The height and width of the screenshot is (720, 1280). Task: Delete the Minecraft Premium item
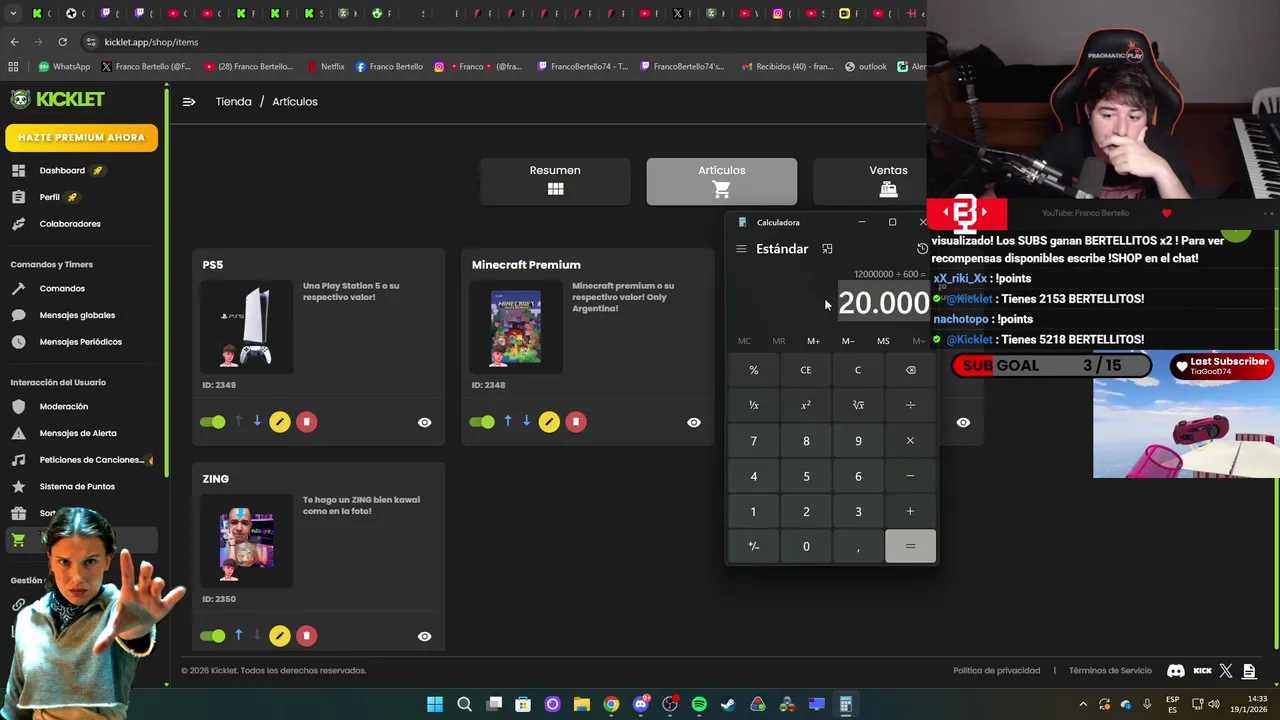(x=575, y=422)
